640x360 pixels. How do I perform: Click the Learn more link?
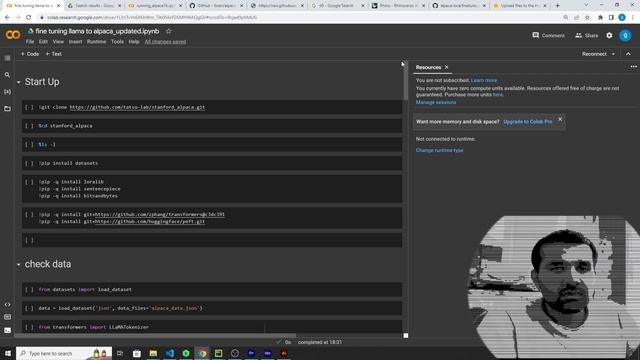(x=484, y=80)
